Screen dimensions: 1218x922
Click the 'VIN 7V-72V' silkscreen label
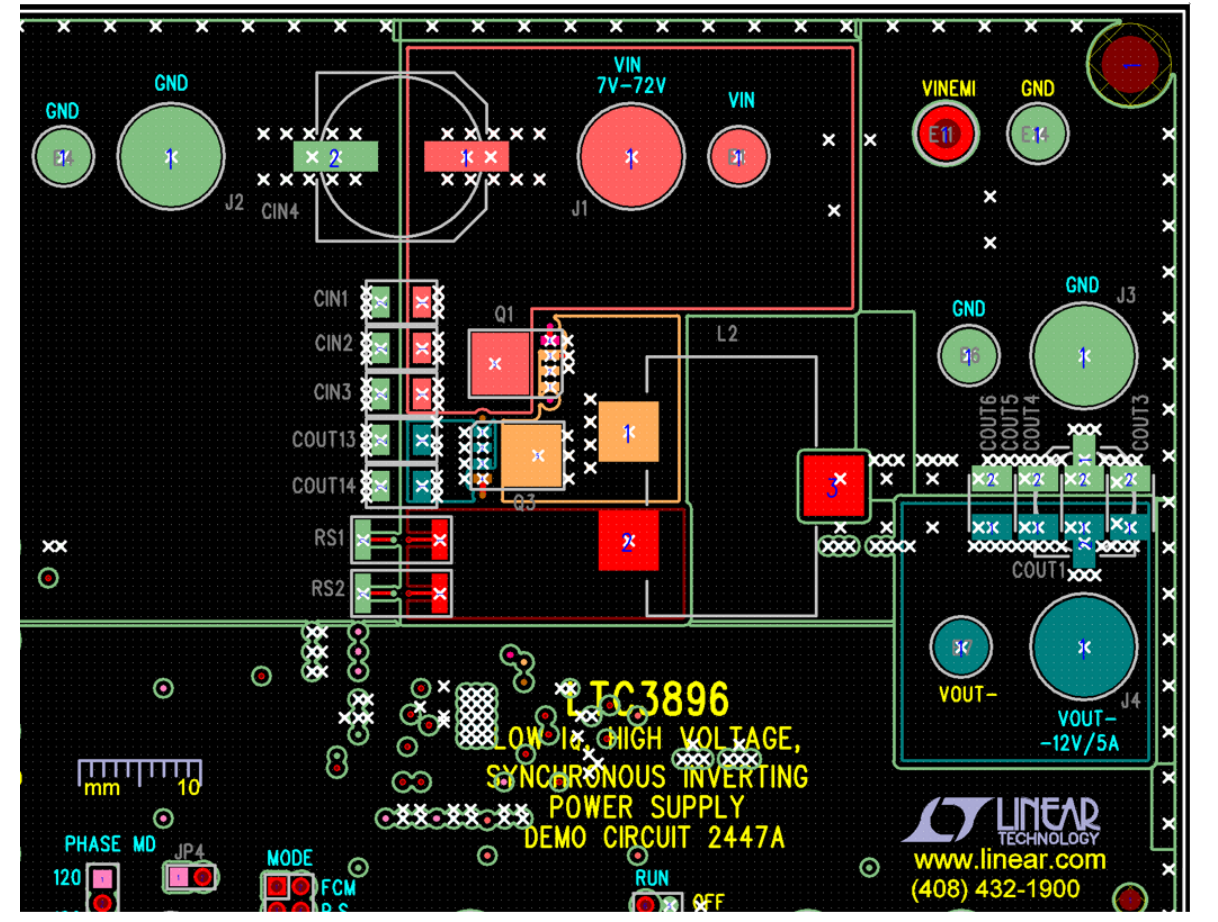click(x=630, y=75)
